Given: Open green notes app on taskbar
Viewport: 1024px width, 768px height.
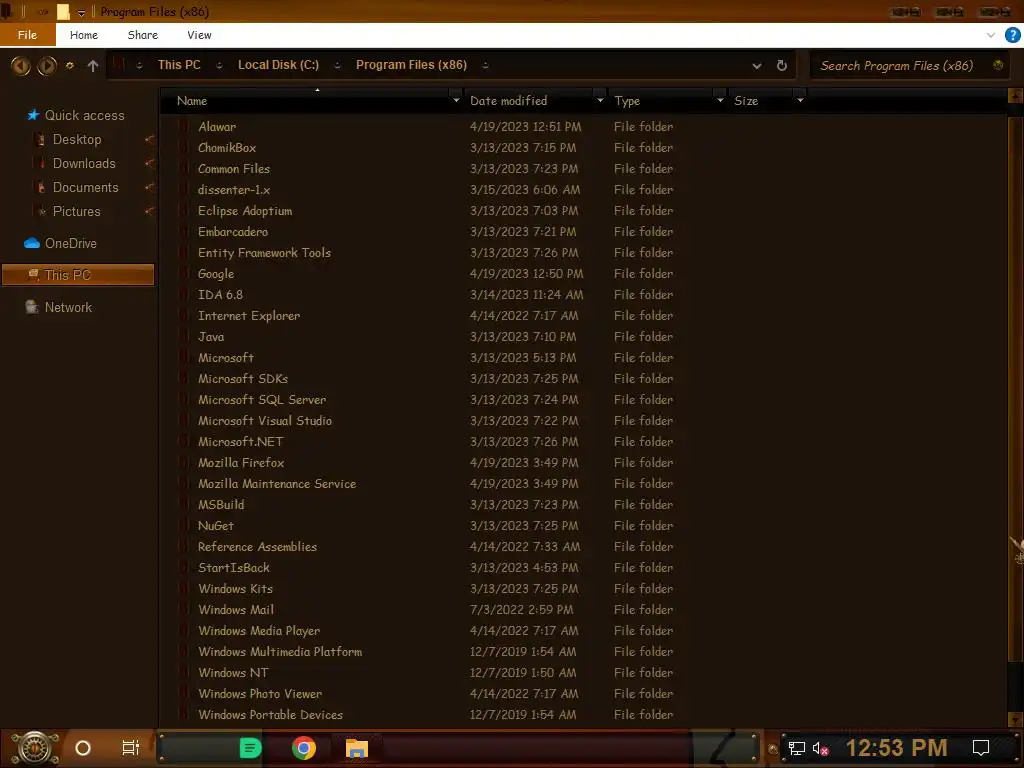Looking at the screenshot, I should pyautogui.click(x=250, y=748).
